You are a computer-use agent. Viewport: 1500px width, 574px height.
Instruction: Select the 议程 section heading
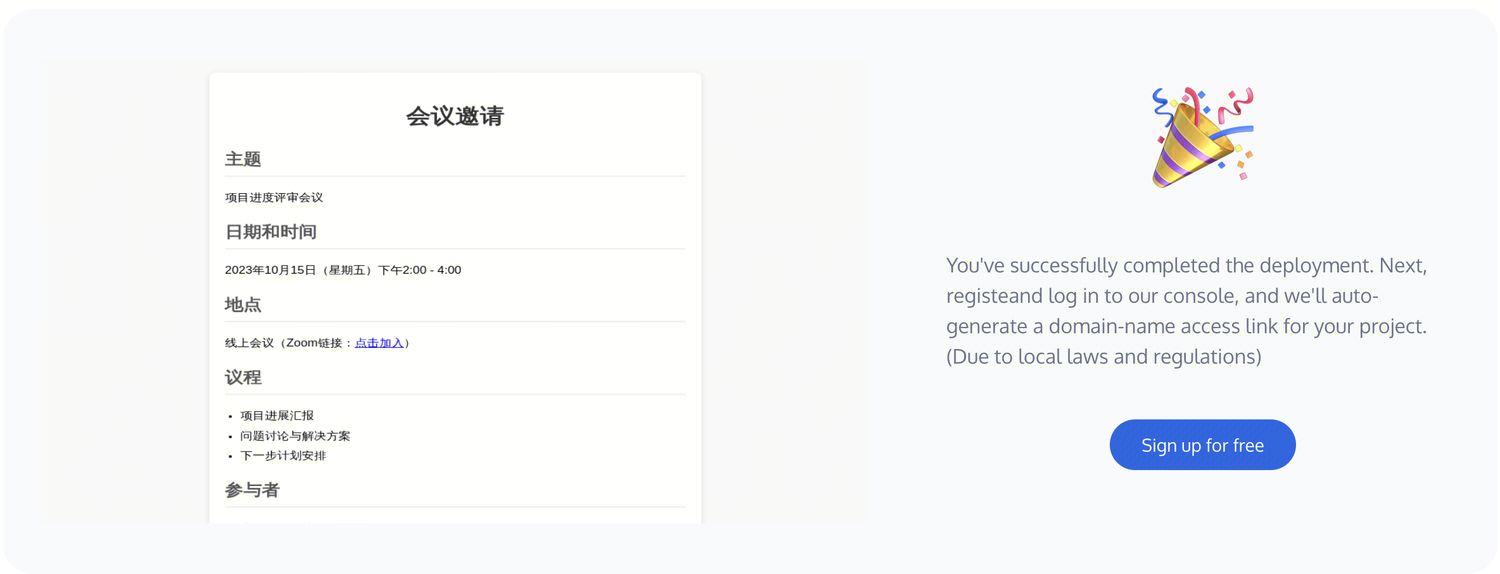click(x=243, y=378)
